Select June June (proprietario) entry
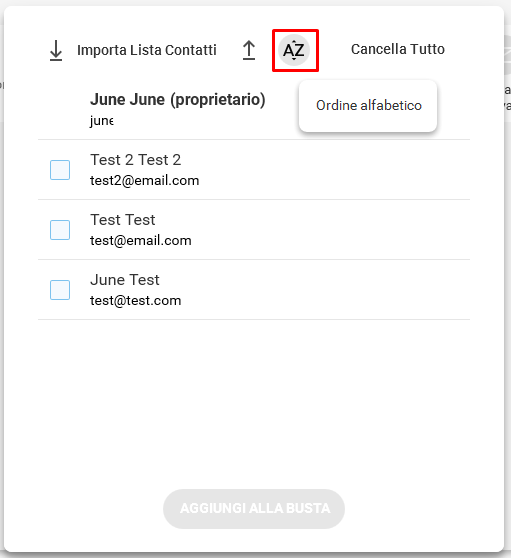 click(178, 99)
